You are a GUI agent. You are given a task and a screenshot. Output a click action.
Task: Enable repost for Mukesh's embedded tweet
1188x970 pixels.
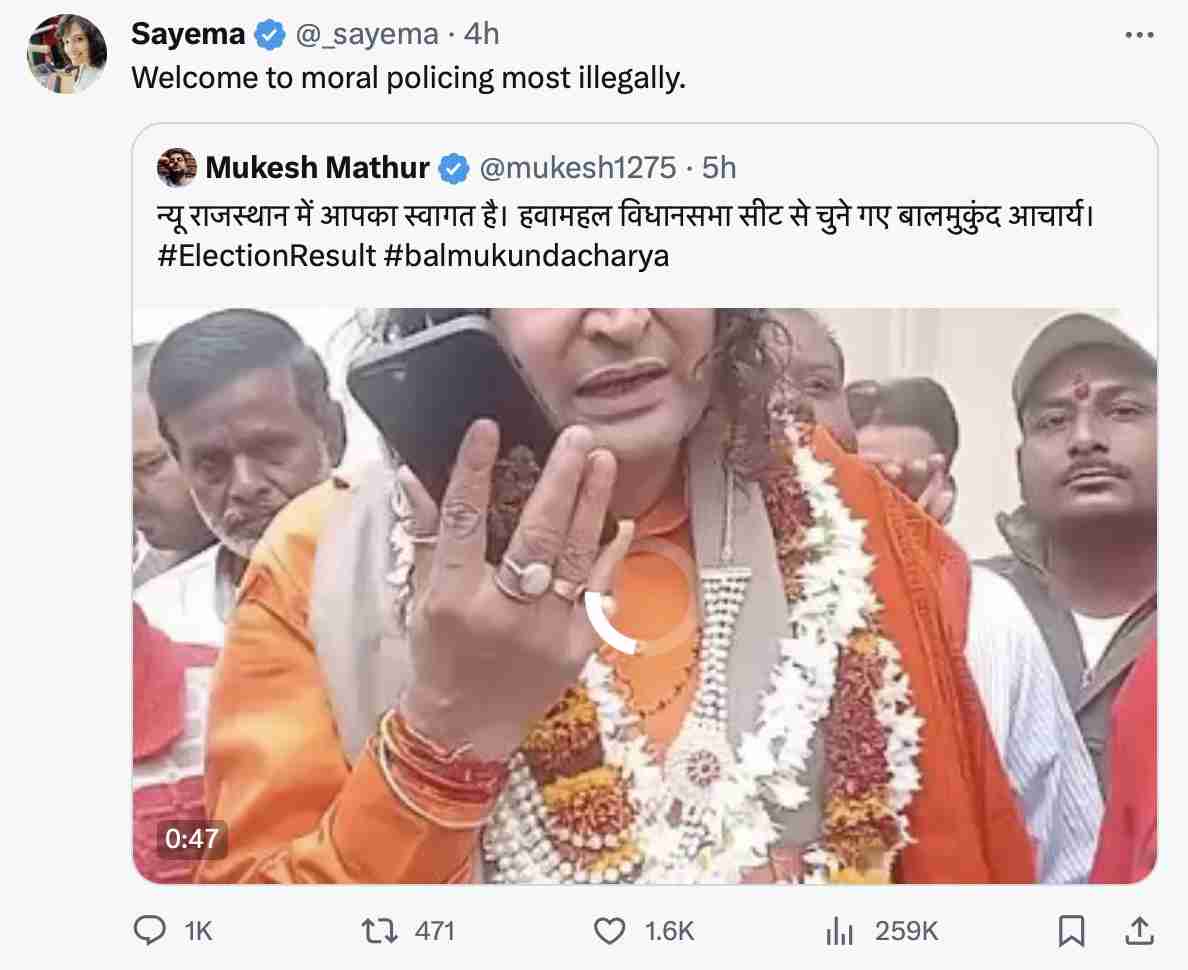[378, 930]
